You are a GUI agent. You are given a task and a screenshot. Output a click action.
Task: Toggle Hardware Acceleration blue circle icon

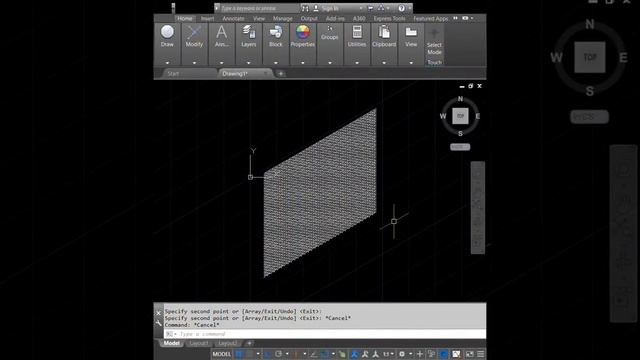point(443,354)
